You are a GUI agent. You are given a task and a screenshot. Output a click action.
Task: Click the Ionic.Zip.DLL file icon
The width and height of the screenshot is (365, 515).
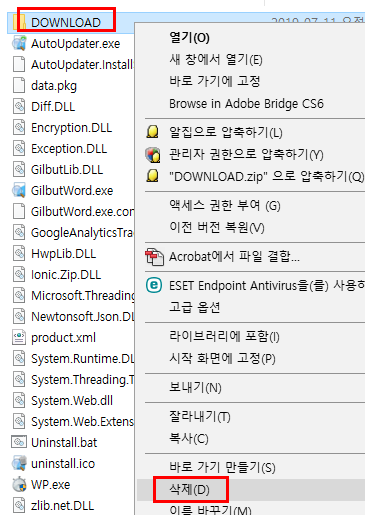tap(19, 275)
